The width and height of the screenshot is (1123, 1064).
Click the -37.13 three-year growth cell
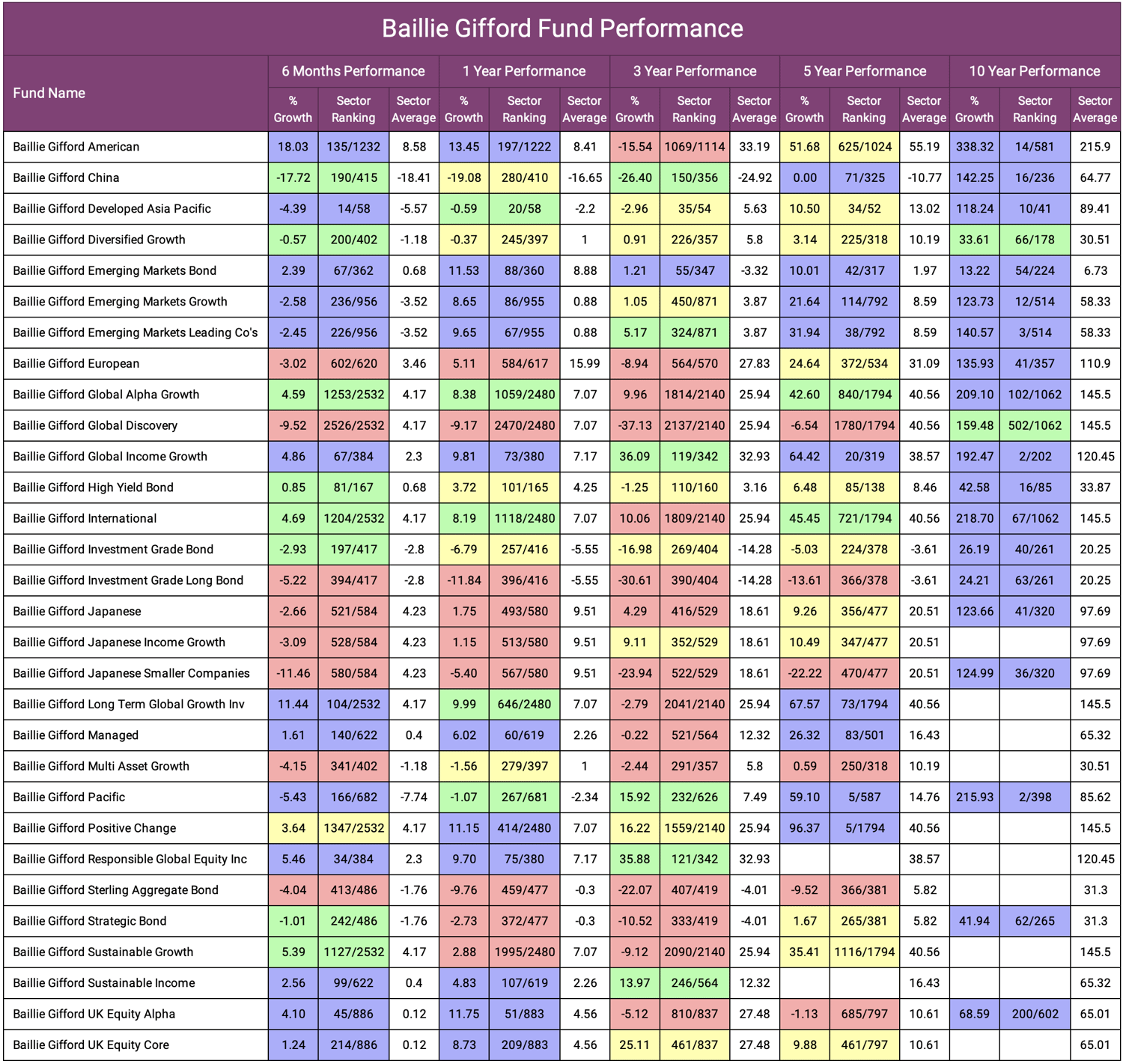click(x=635, y=425)
